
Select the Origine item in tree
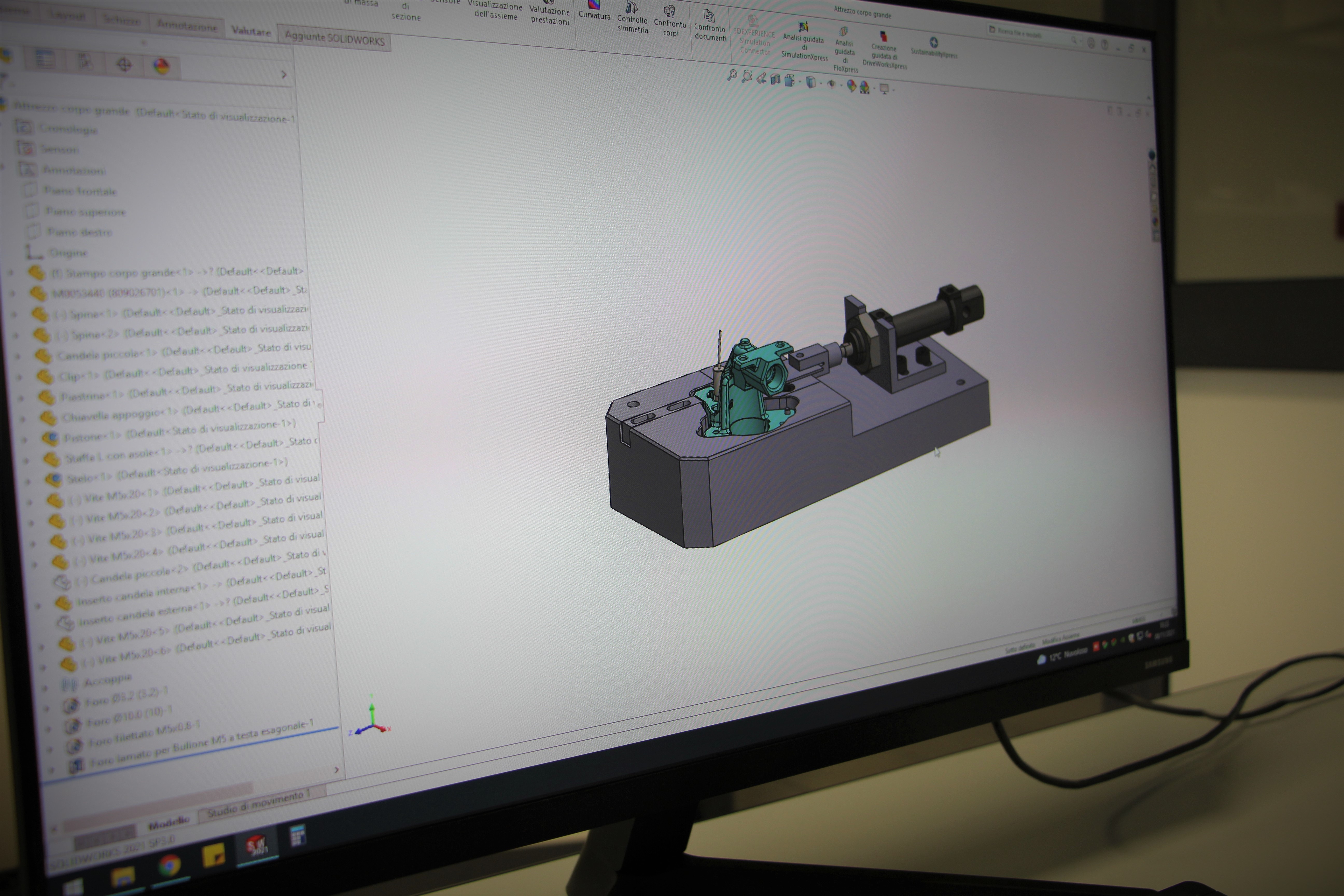(57, 252)
